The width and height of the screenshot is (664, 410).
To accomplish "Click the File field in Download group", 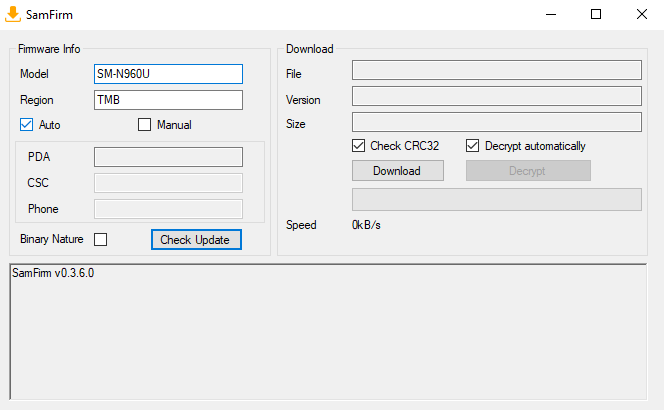I will pyautogui.click(x=497, y=70).
